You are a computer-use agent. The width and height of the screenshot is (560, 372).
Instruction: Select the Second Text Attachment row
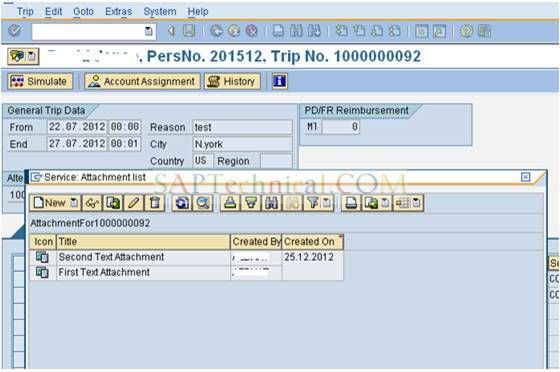pyautogui.click(x=186, y=257)
